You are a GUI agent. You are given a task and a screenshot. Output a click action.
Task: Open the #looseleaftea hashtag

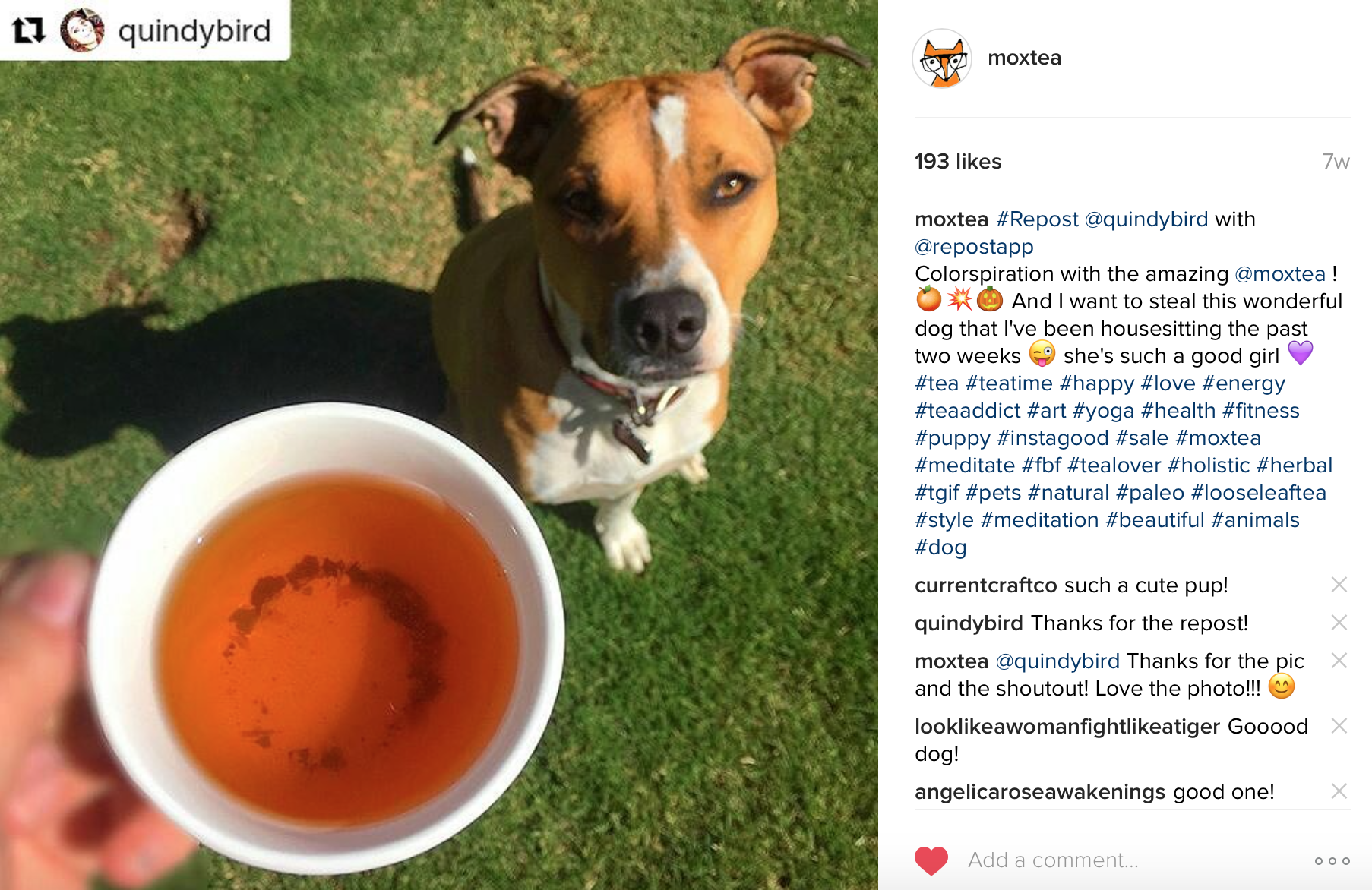coord(1259,493)
